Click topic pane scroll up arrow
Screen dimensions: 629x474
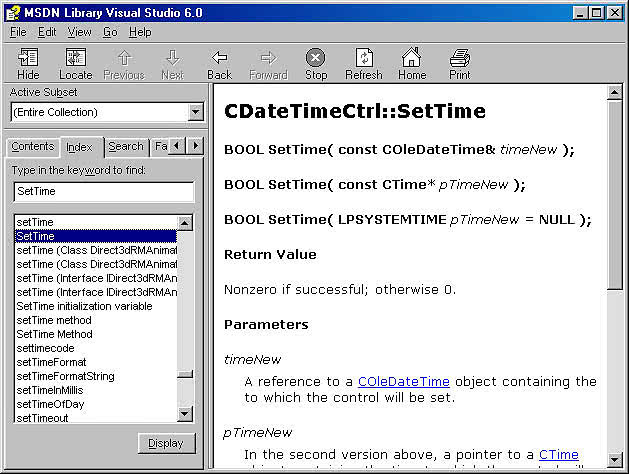[x=614, y=93]
